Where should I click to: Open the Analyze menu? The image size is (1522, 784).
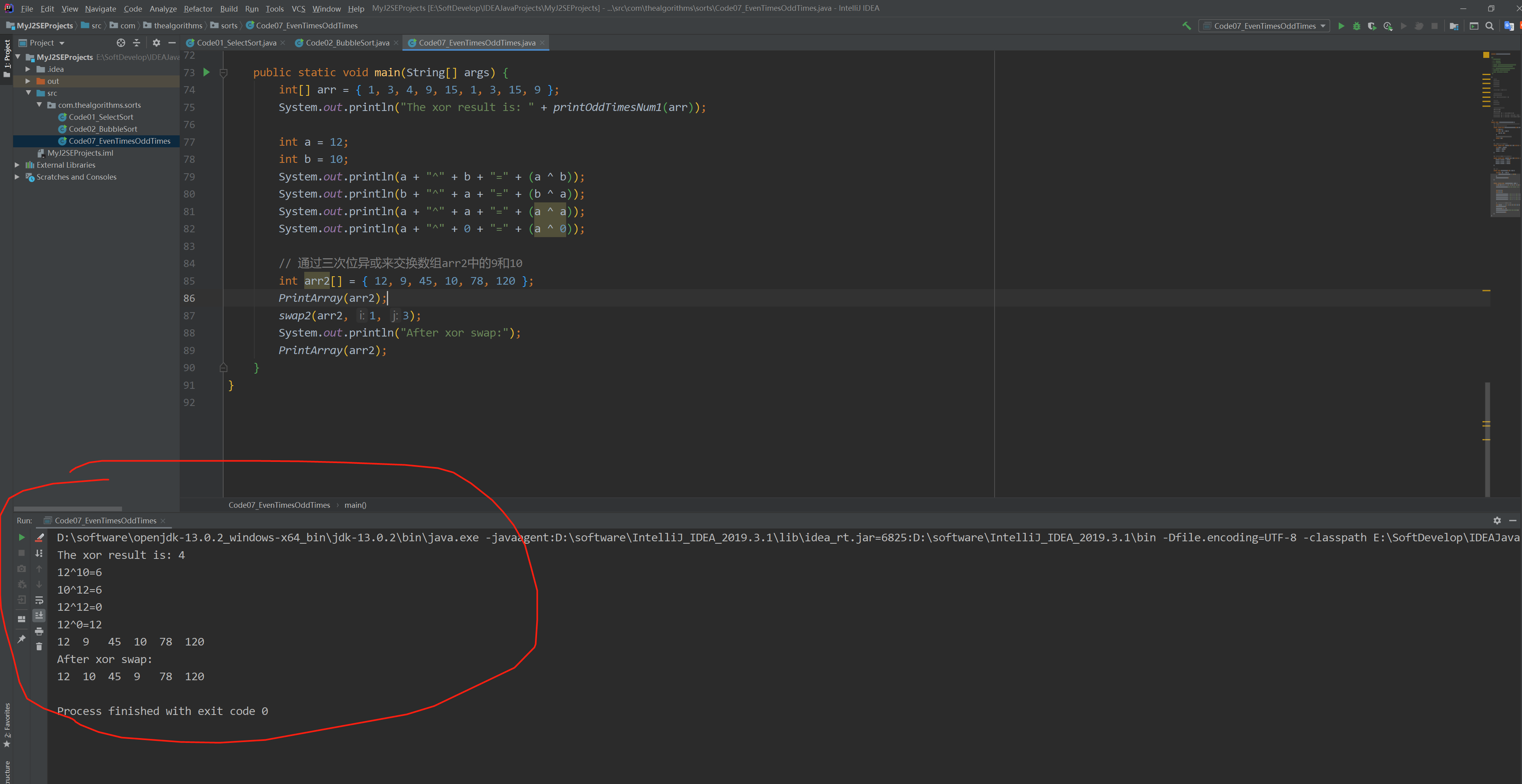pyautogui.click(x=163, y=8)
